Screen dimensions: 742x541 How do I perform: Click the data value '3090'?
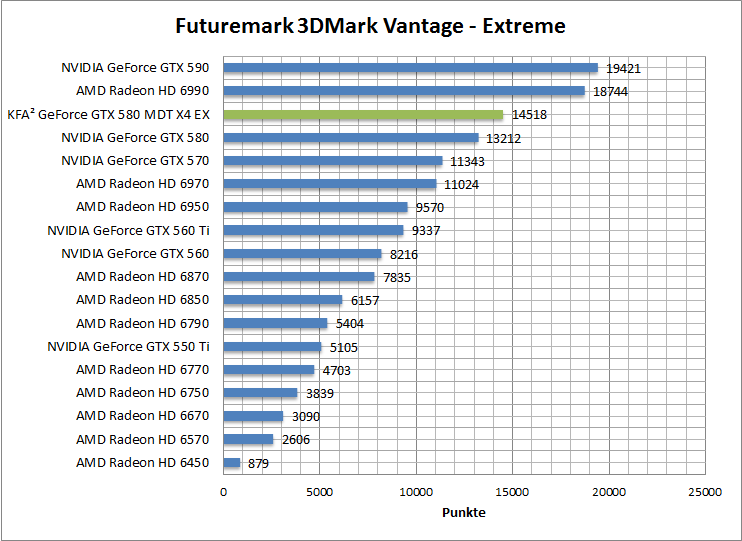(306, 416)
